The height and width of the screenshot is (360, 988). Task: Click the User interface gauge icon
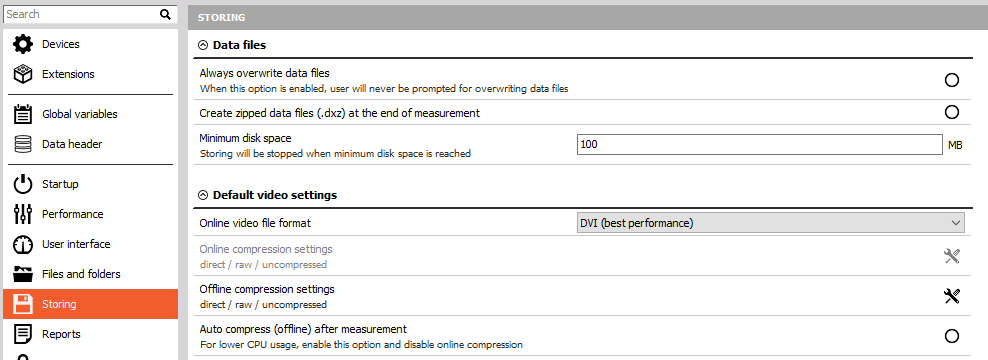pos(23,244)
